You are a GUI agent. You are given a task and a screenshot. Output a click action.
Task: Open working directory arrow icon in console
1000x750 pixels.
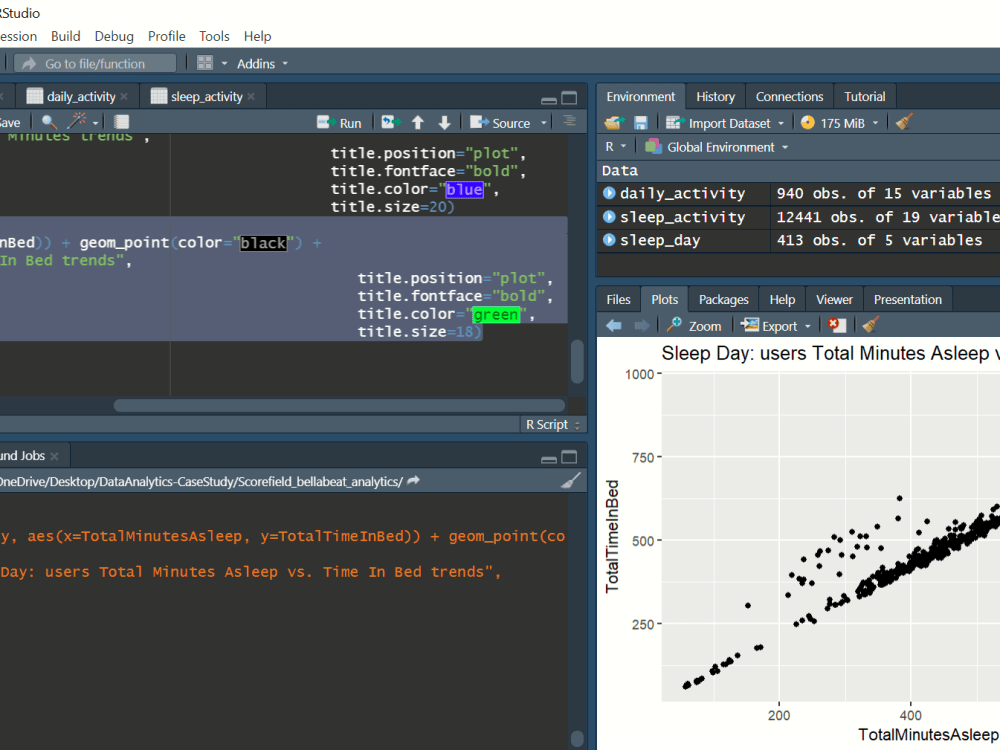(x=413, y=481)
